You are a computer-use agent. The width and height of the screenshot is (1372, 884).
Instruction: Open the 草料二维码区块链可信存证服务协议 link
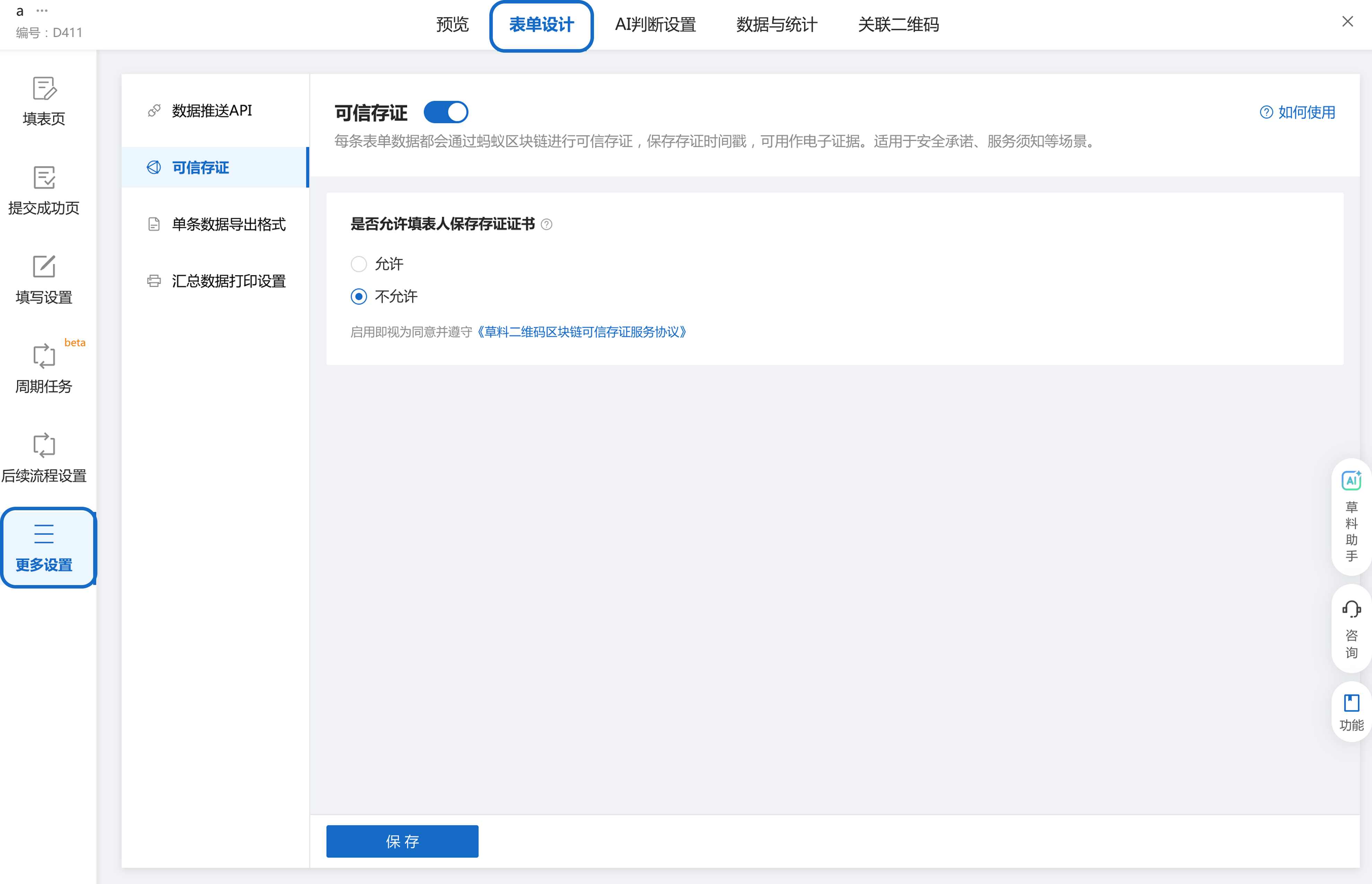581,332
